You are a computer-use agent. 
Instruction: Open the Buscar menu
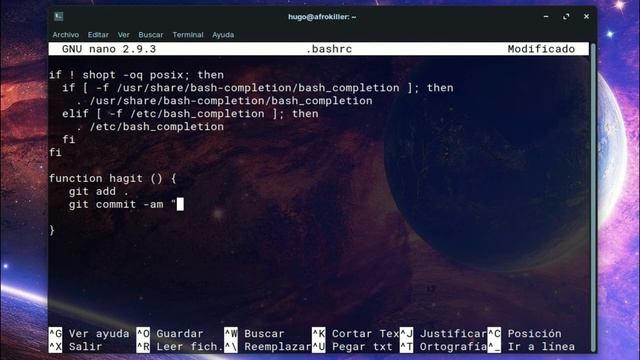(x=151, y=35)
